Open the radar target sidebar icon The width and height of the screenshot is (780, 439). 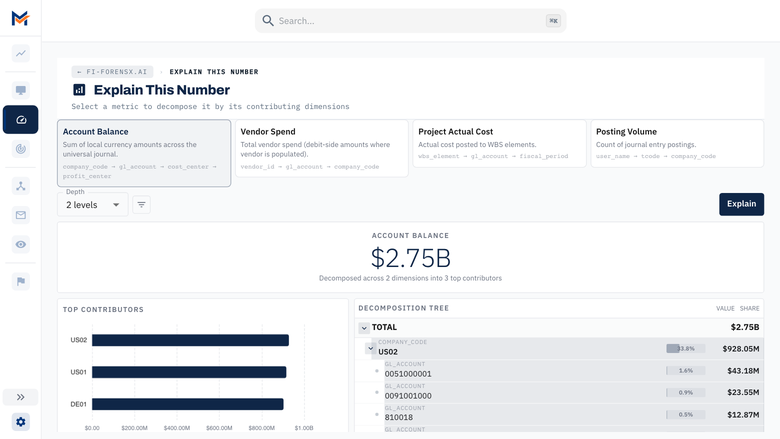tap(20, 149)
